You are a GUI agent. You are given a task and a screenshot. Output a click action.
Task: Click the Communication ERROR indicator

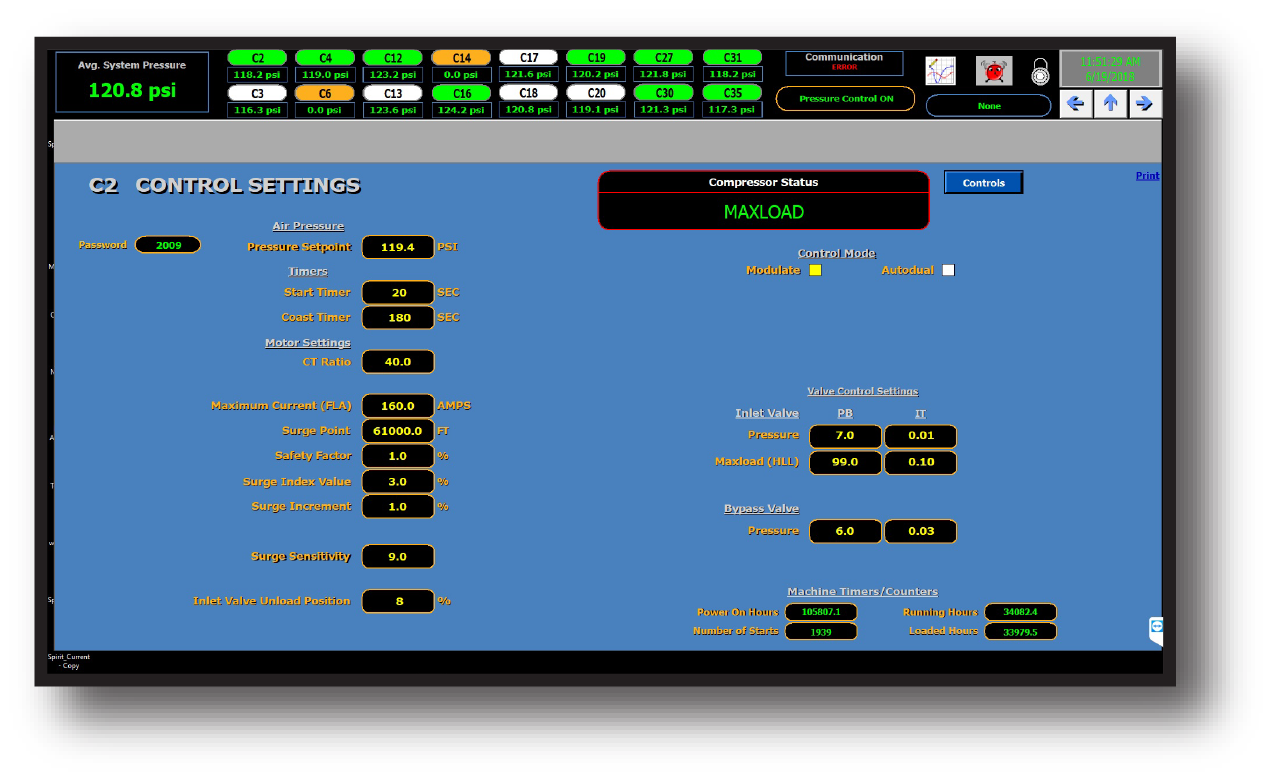pos(845,62)
